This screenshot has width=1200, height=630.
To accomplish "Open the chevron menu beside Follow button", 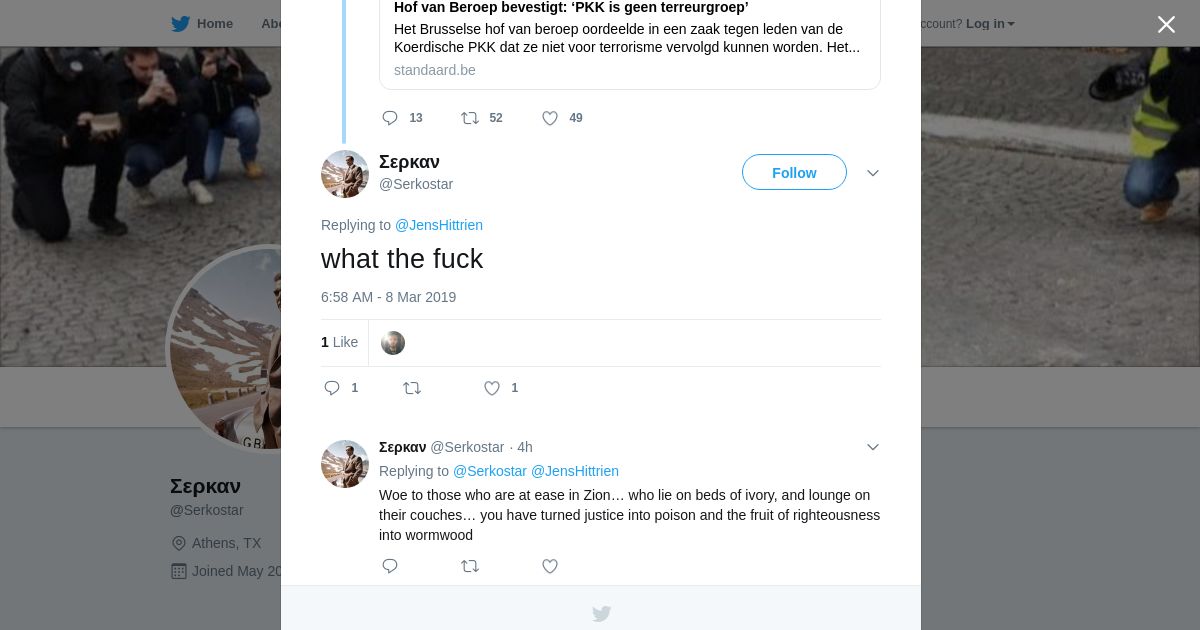I will click(x=873, y=173).
